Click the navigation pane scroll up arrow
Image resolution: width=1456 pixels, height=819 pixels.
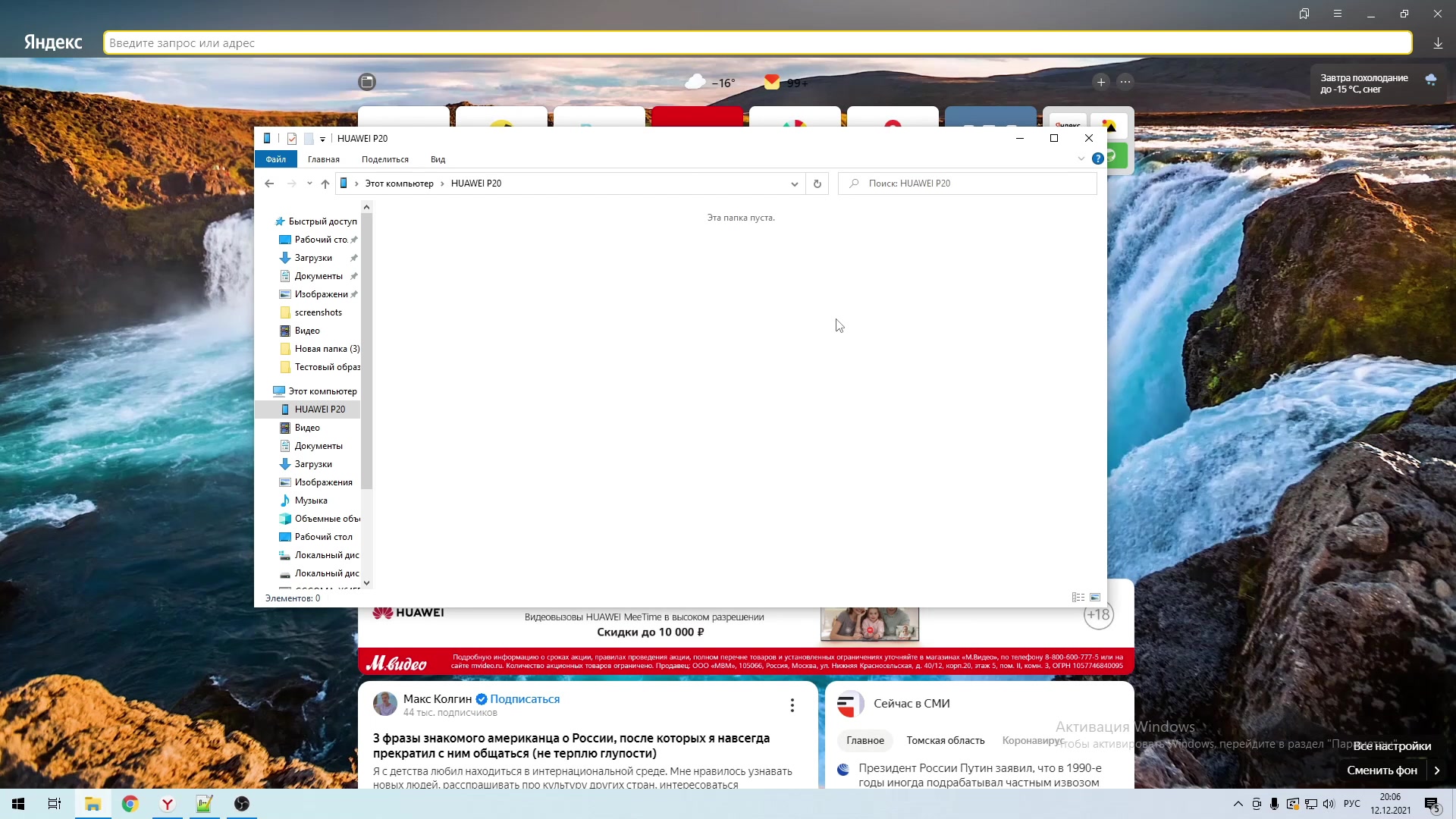[367, 207]
